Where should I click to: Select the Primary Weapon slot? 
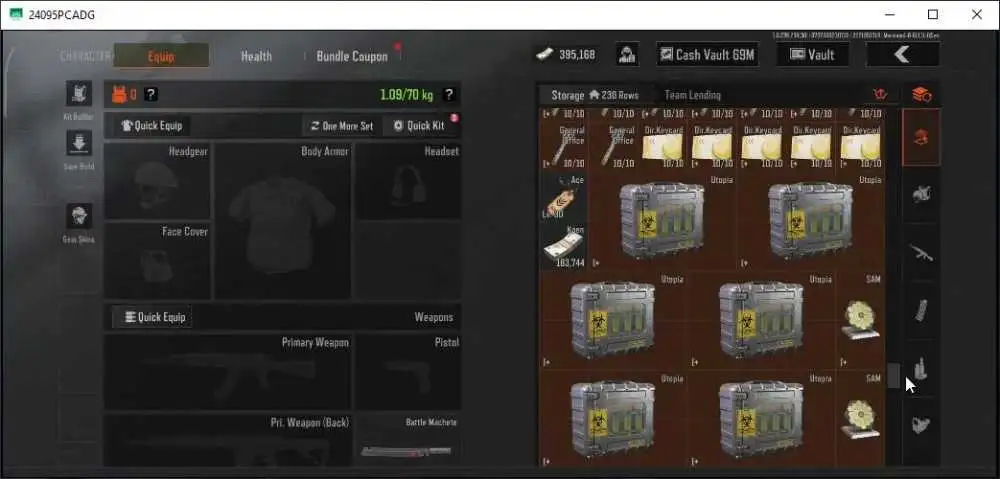pyautogui.click(x=227, y=371)
